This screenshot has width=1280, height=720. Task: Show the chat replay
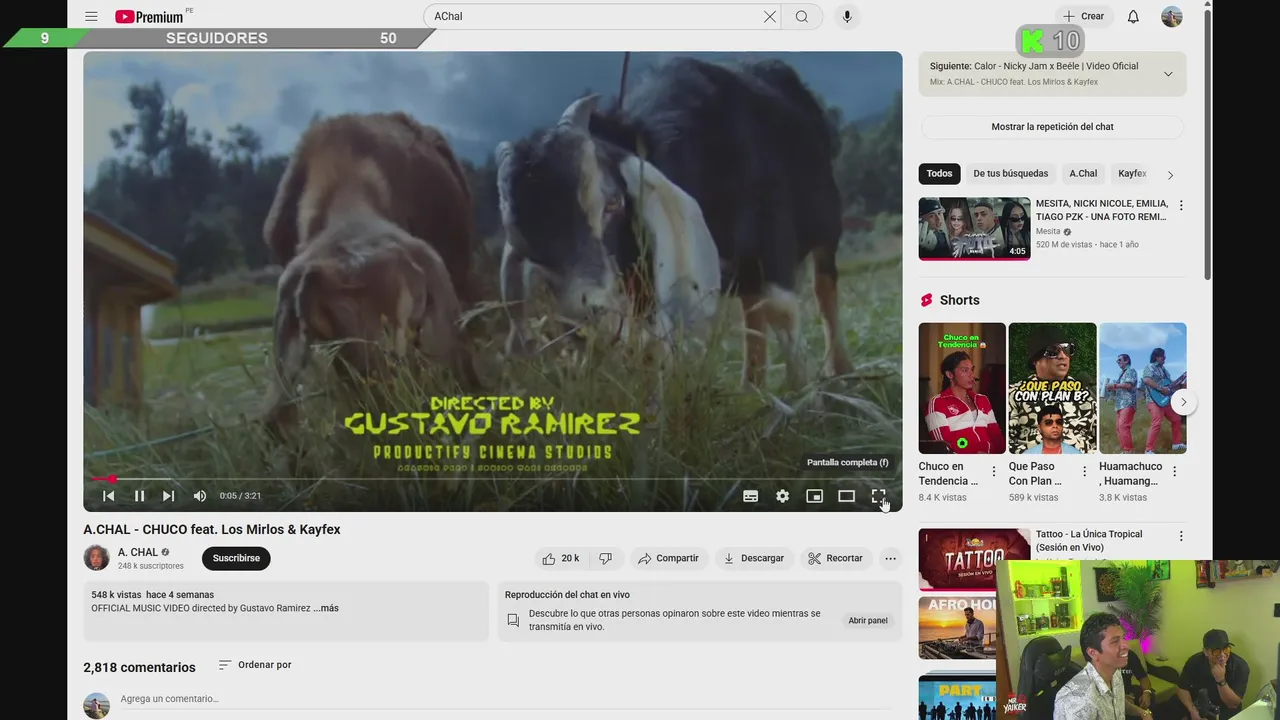pos(1052,127)
